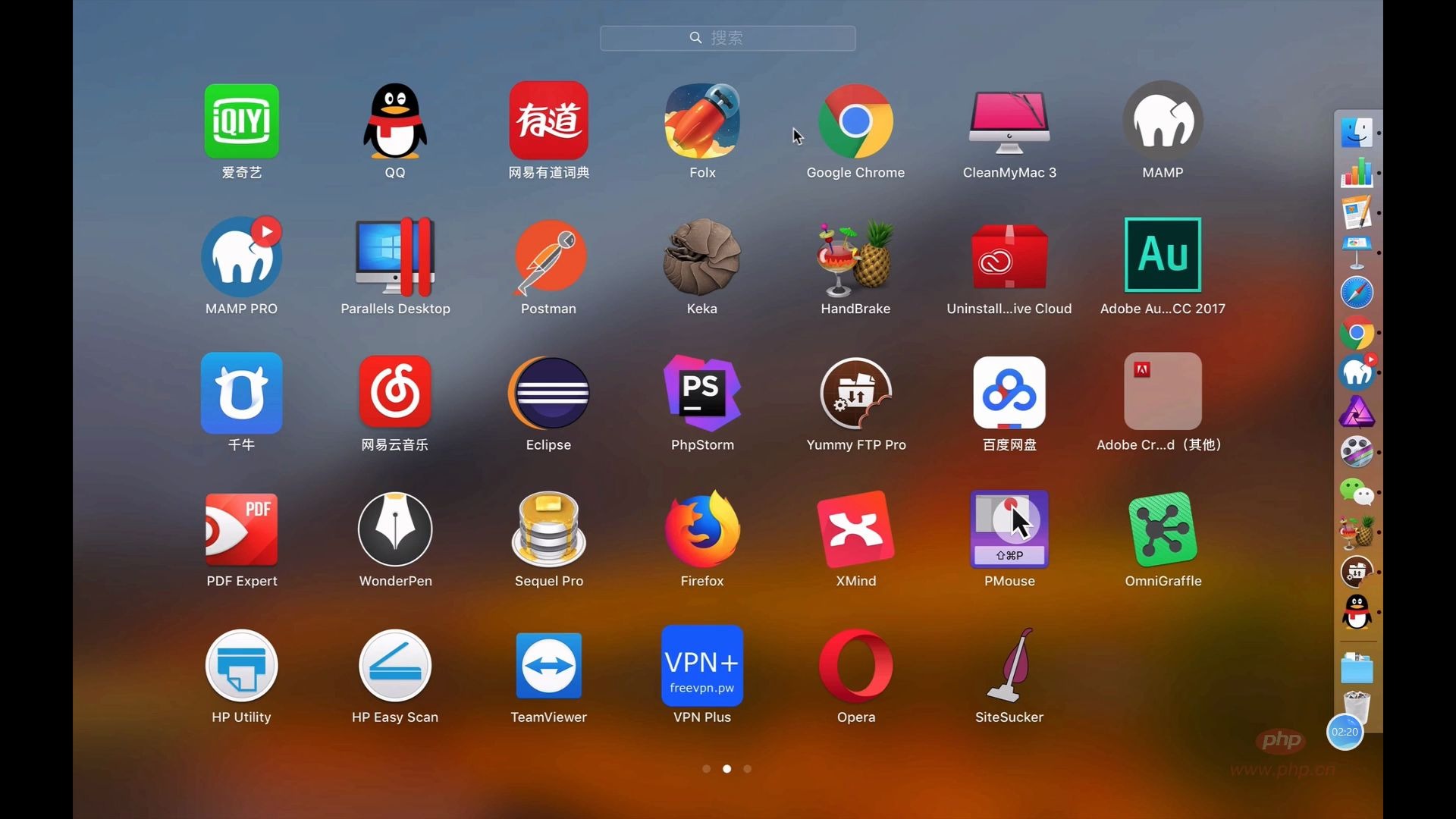Viewport: 1456px width, 819px height.
Task: Launch the Folx download manager
Action: point(702,121)
